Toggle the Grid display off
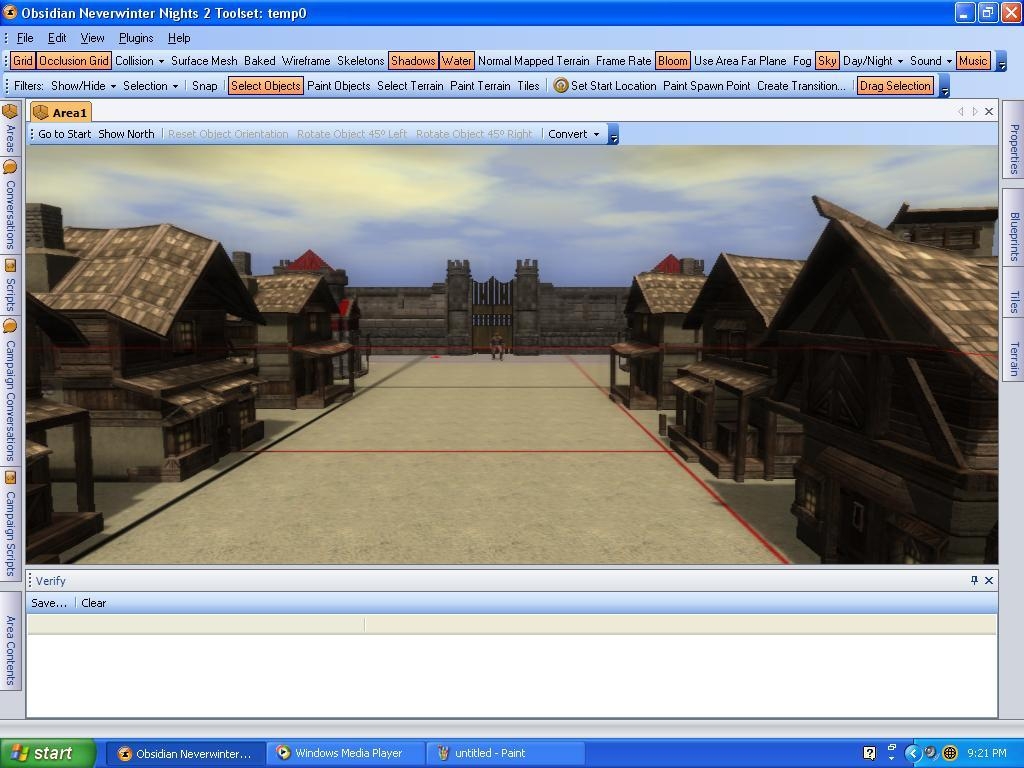This screenshot has height=768, width=1024. [23, 61]
